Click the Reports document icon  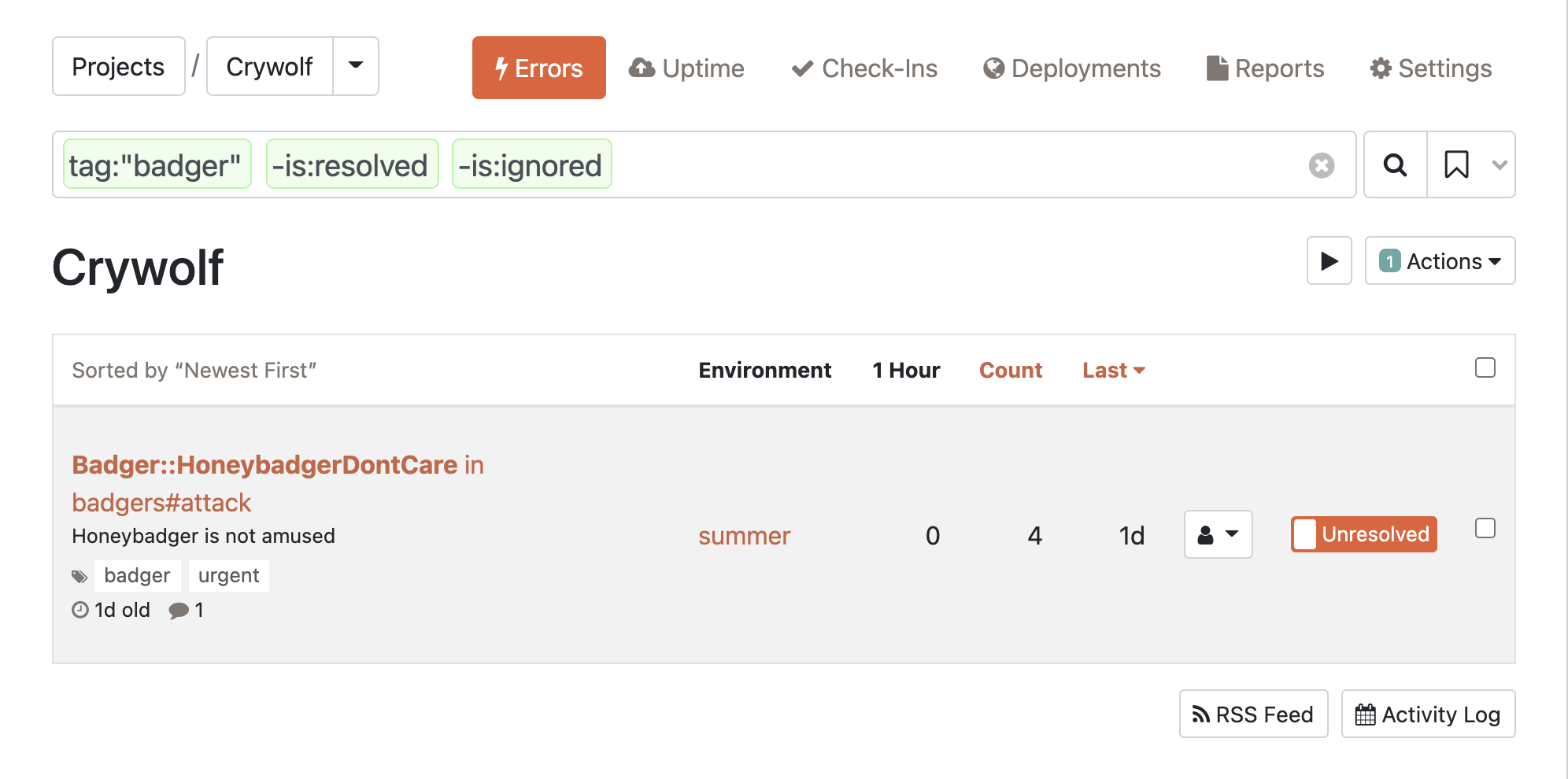1217,68
